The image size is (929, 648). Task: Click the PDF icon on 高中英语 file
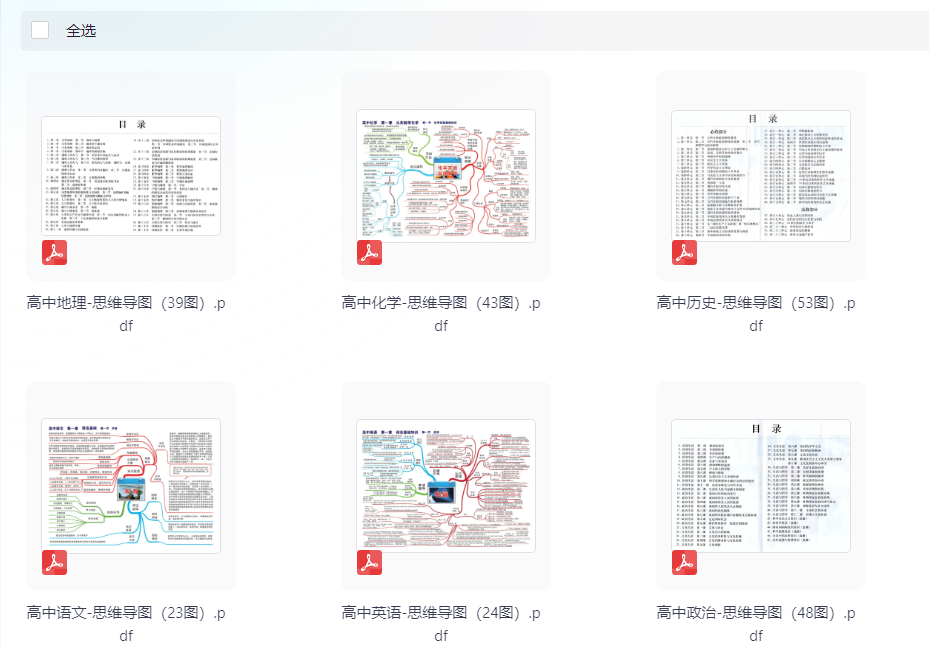point(369,563)
